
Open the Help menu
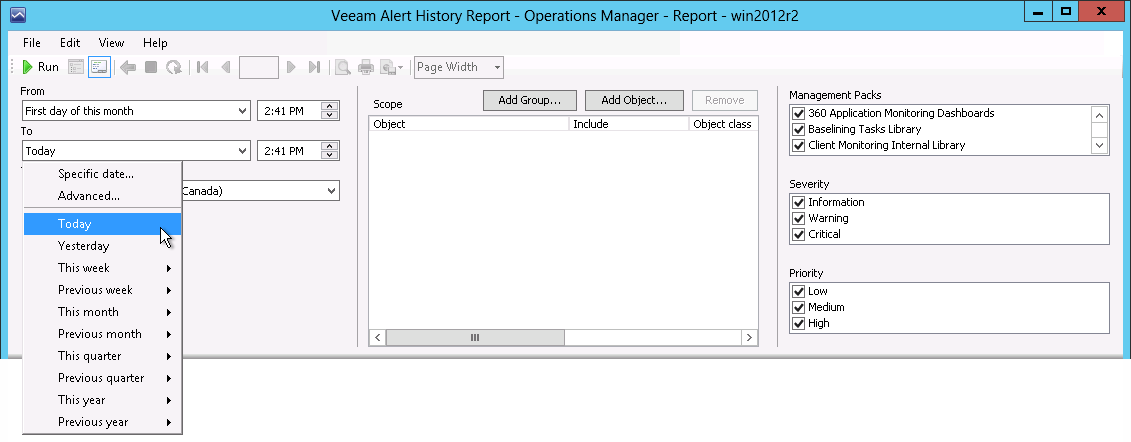pyautogui.click(x=155, y=43)
